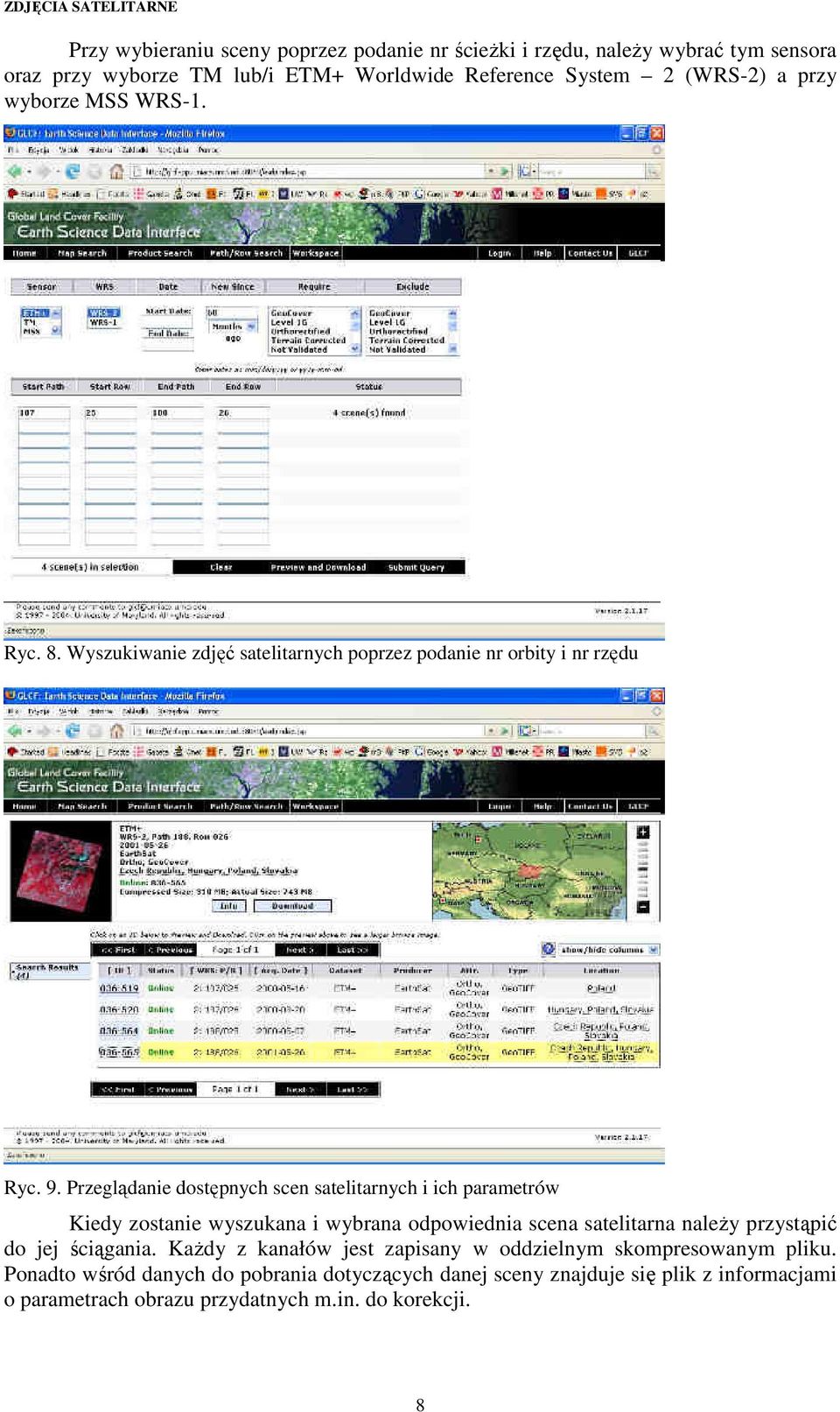Click the Home icon in Ryc. 9 browser

click(116, 730)
